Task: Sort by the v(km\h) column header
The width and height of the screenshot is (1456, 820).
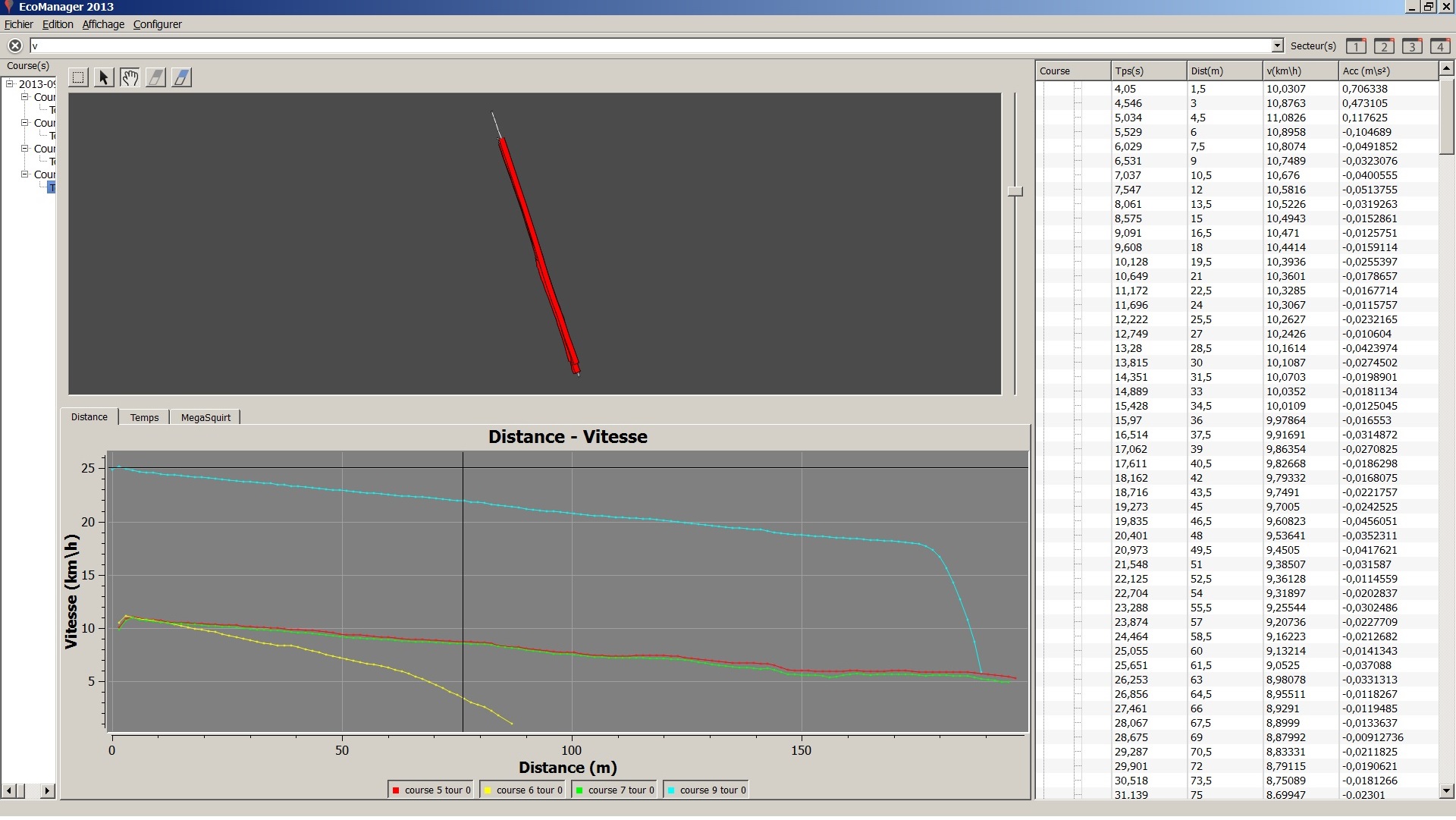Action: (1299, 71)
